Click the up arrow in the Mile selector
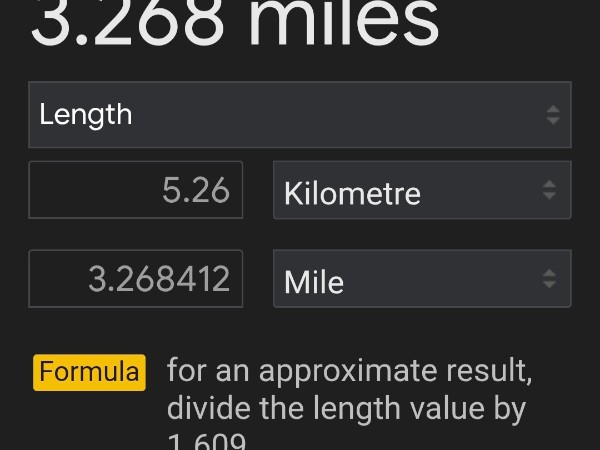 coord(549,273)
